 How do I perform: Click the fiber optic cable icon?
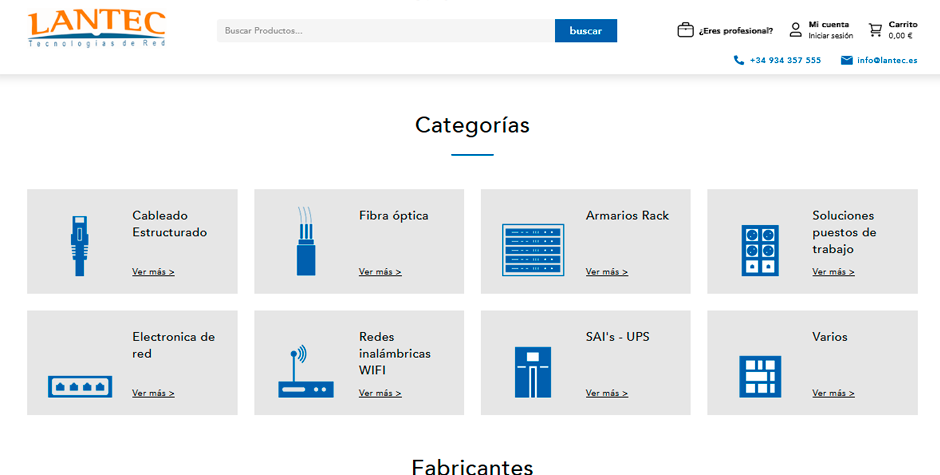coord(306,242)
